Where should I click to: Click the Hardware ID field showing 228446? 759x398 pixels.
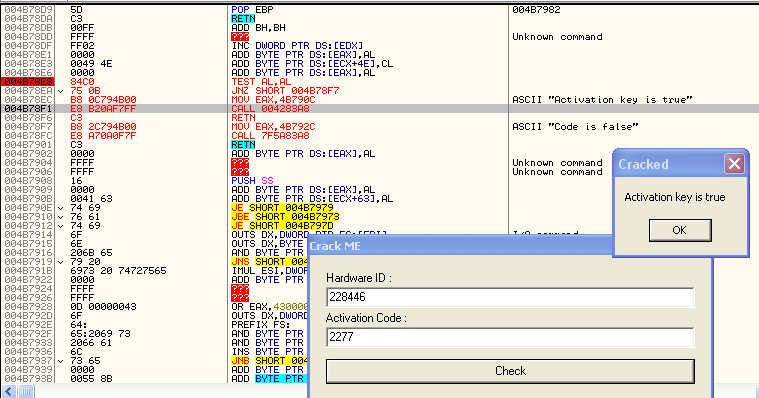510,297
